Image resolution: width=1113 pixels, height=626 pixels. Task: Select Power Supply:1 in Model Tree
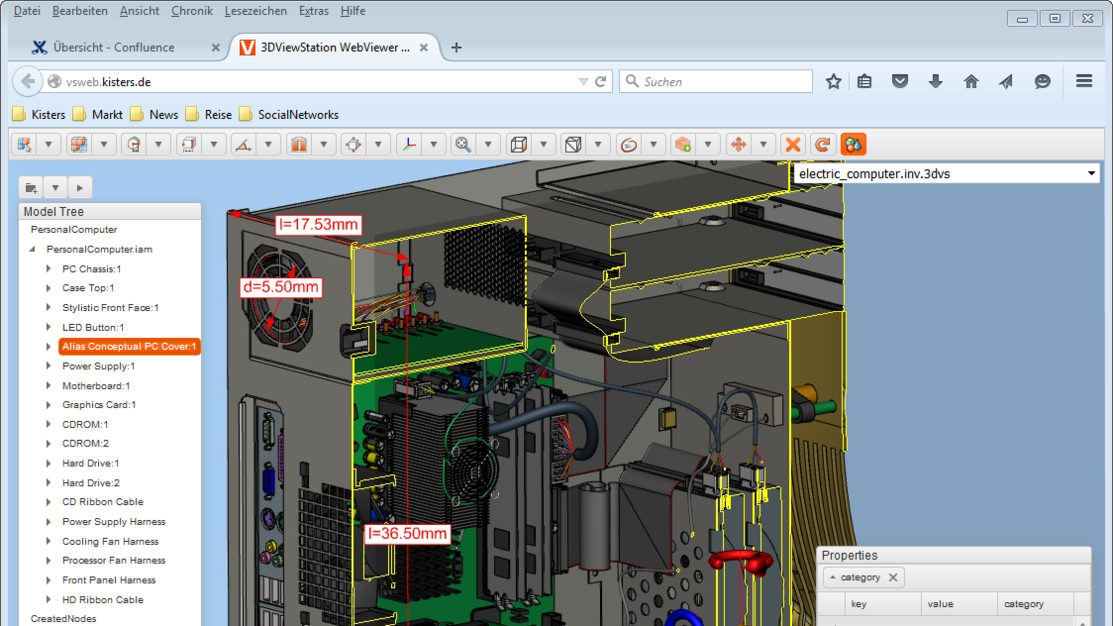click(x=98, y=366)
